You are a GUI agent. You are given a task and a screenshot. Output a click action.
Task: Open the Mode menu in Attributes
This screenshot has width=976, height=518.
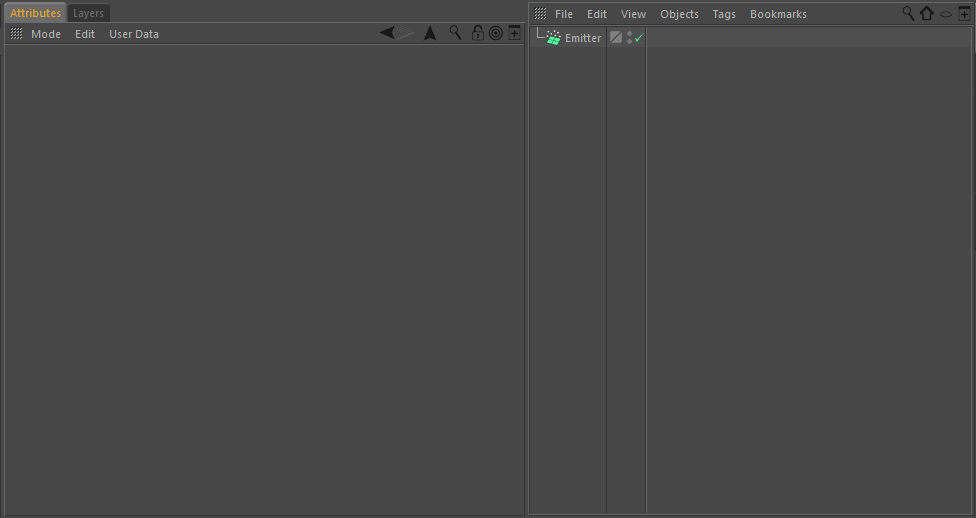coord(46,34)
